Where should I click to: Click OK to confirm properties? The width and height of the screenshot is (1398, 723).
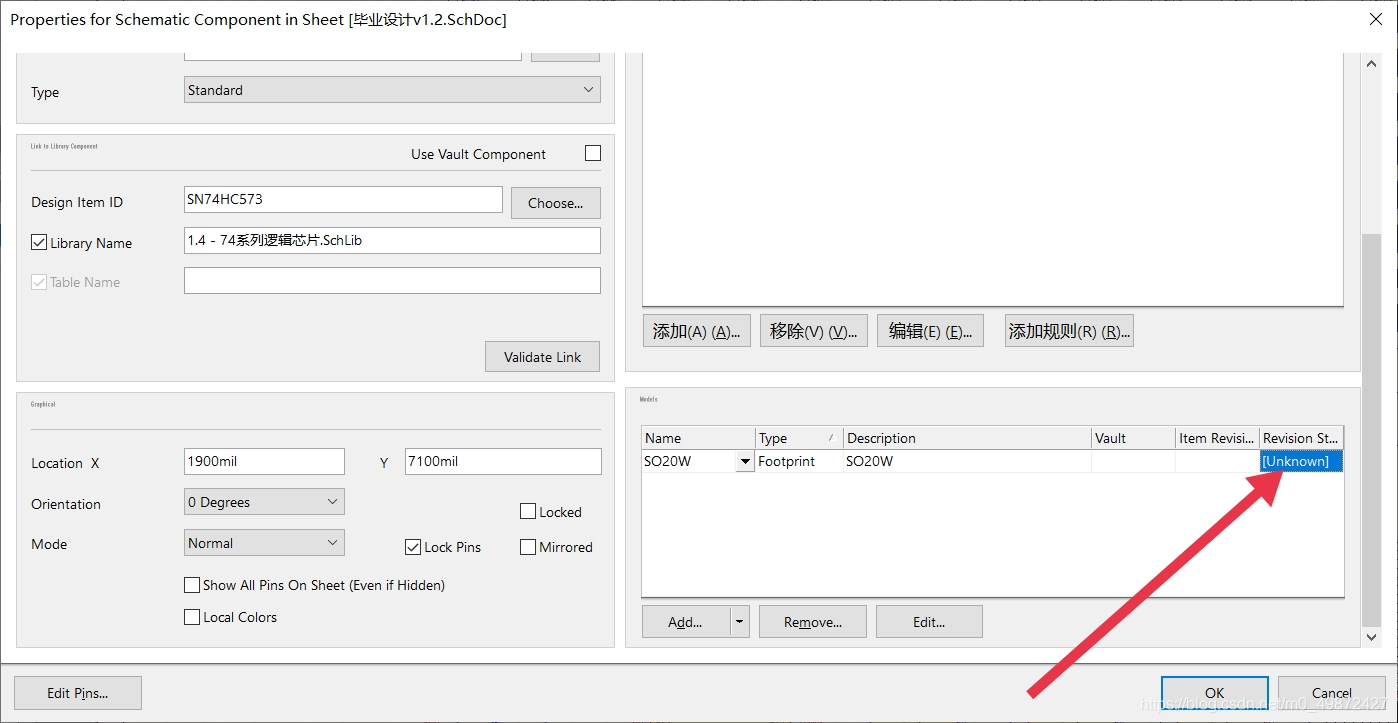tap(1215, 692)
